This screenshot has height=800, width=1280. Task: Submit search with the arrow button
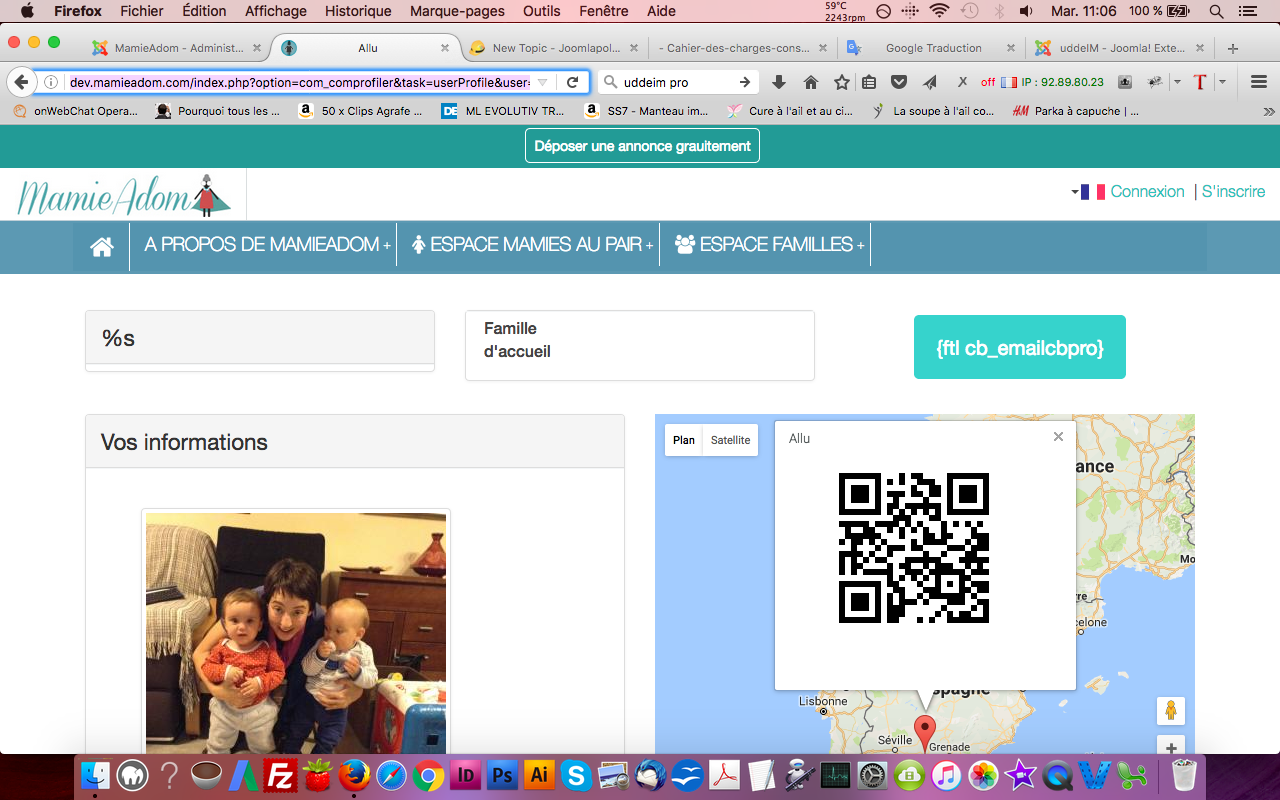click(x=745, y=82)
